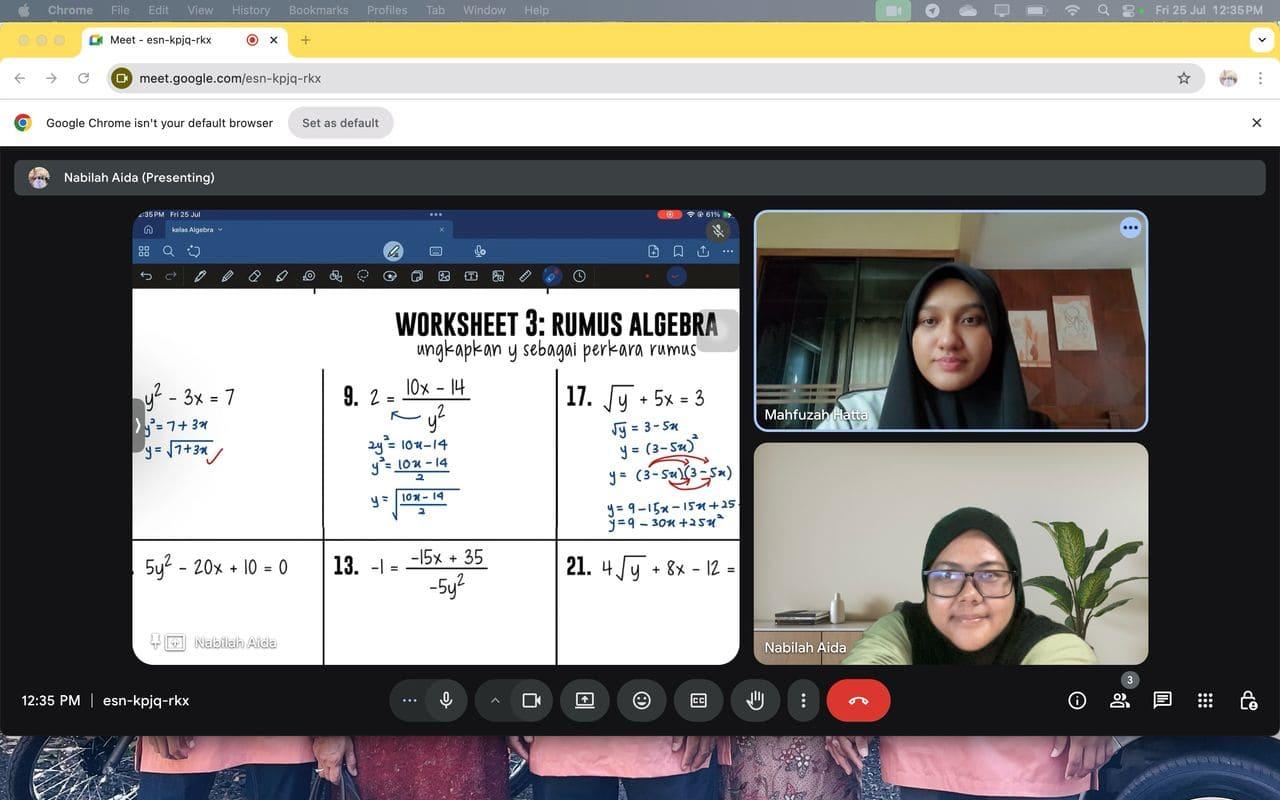Raise your hand in the meeting

755,701
